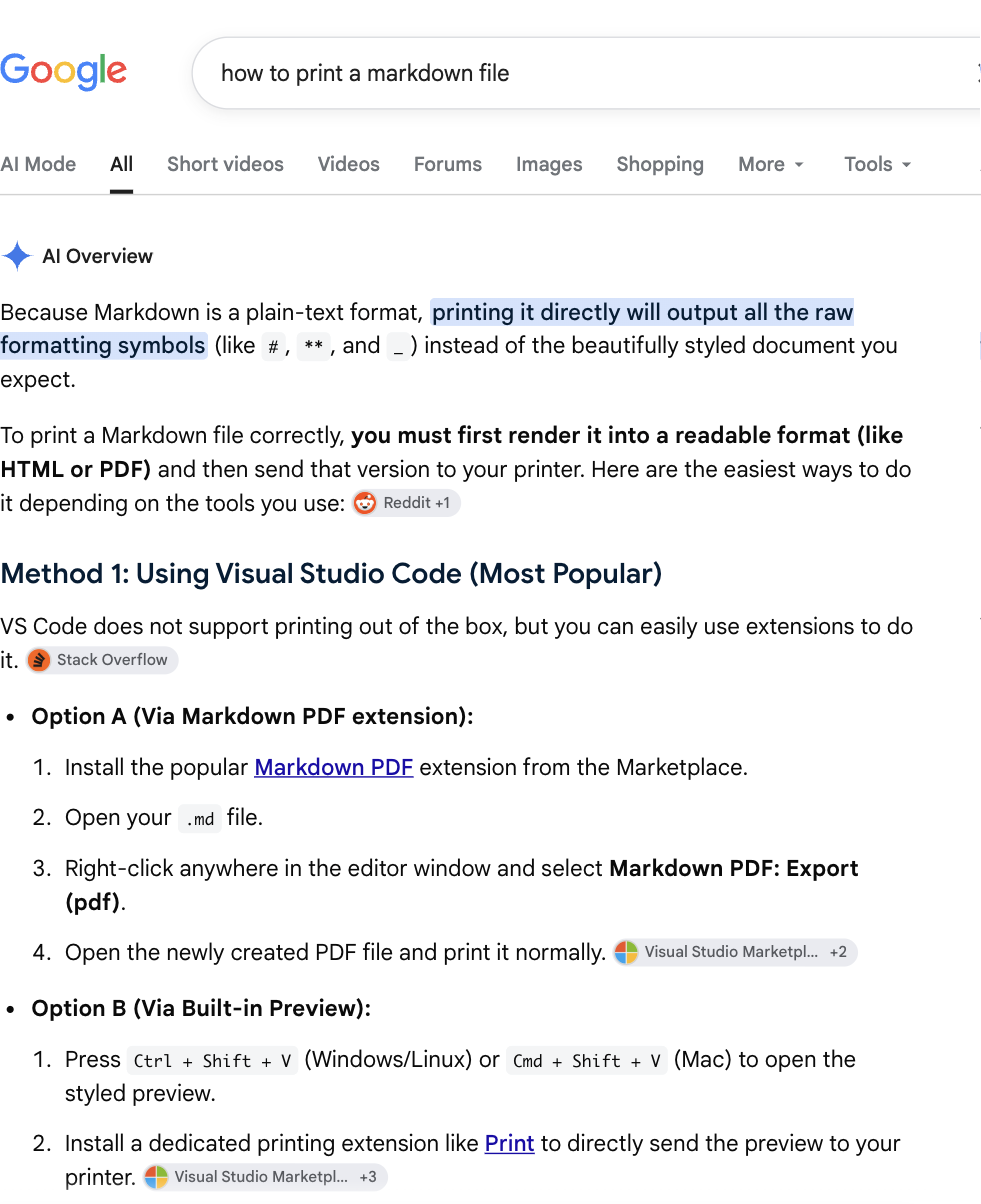Expand the Tools dropdown
Screen dimensions: 981x1204
pos(878,164)
